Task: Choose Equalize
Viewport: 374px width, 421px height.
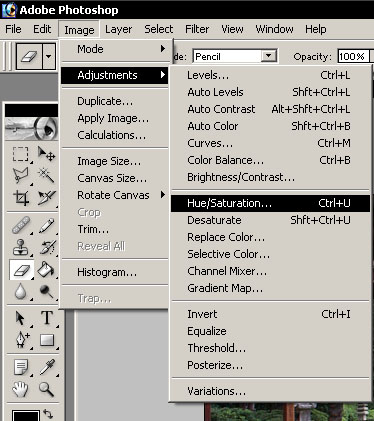Action: pyautogui.click(x=270, y=331)
